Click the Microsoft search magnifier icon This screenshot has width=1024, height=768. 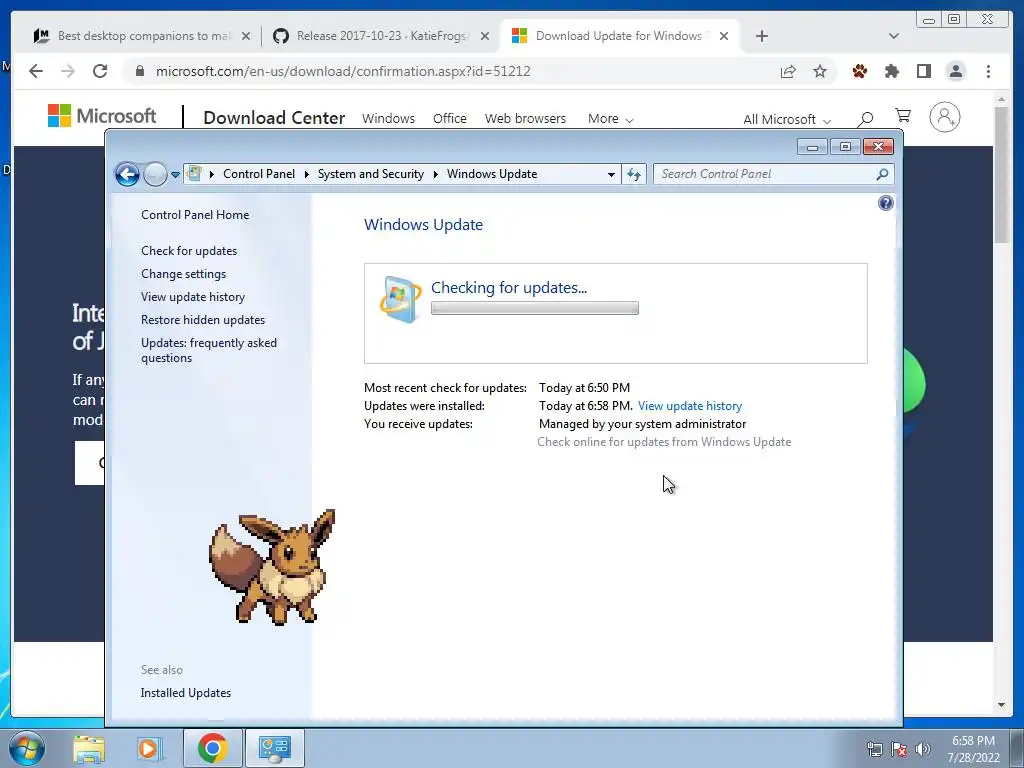tap(865, 118)
